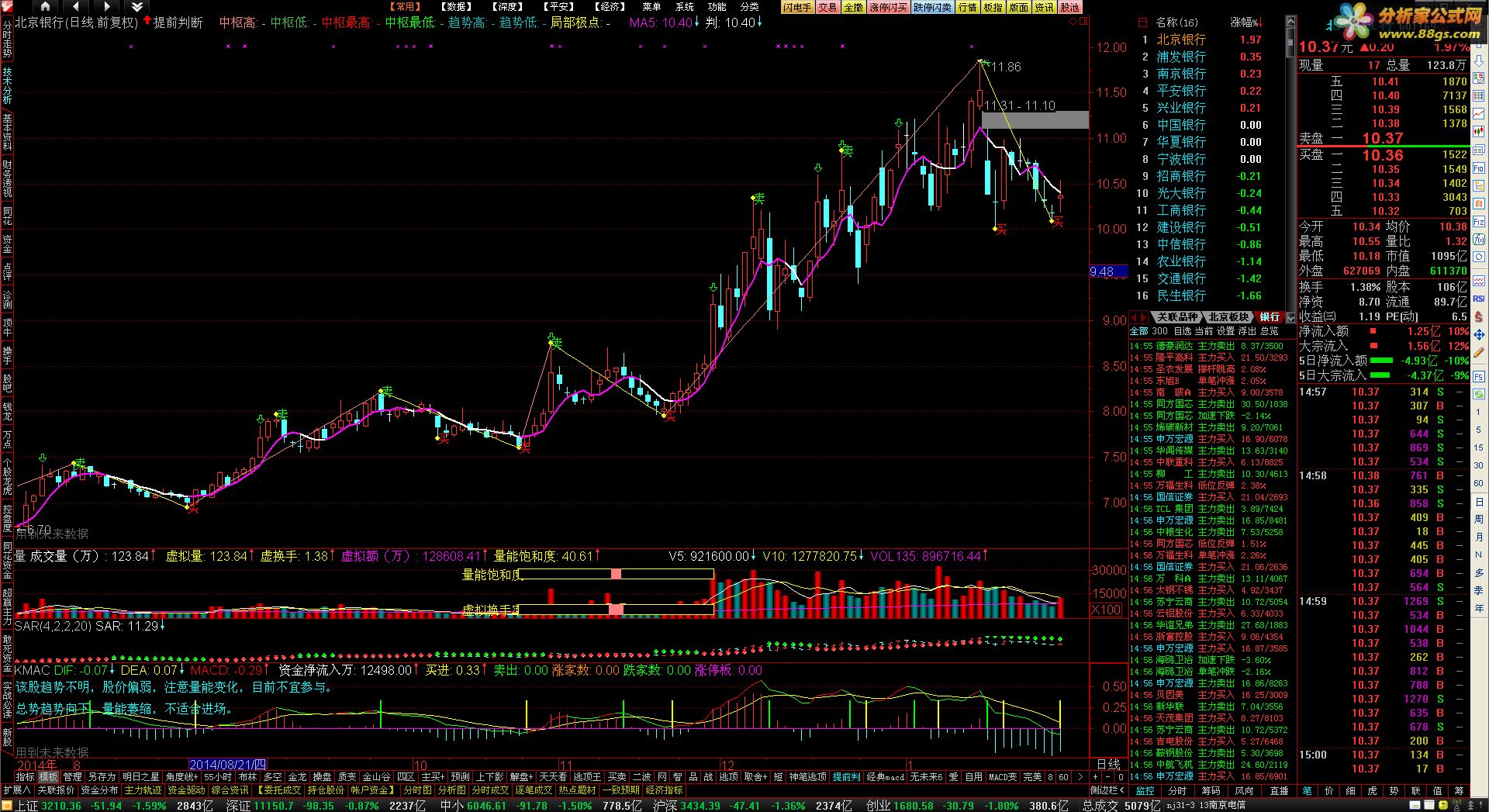Open the 系统 menu
This screenshot has width=1489, height=812.
(684, 7)
